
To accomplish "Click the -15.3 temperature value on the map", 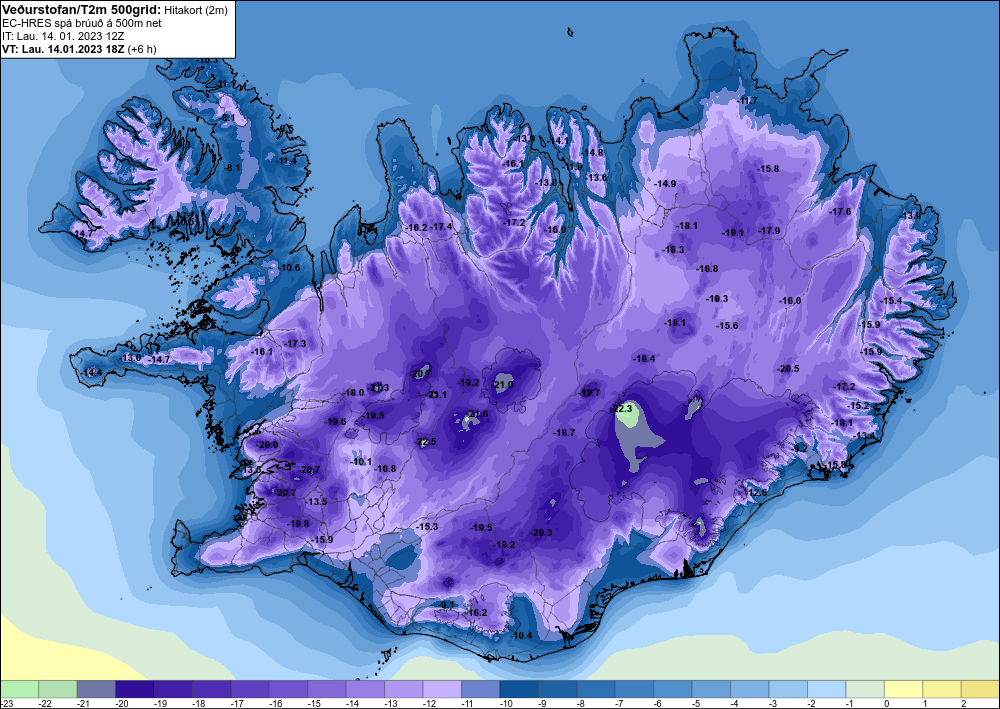I will [427, 526].
